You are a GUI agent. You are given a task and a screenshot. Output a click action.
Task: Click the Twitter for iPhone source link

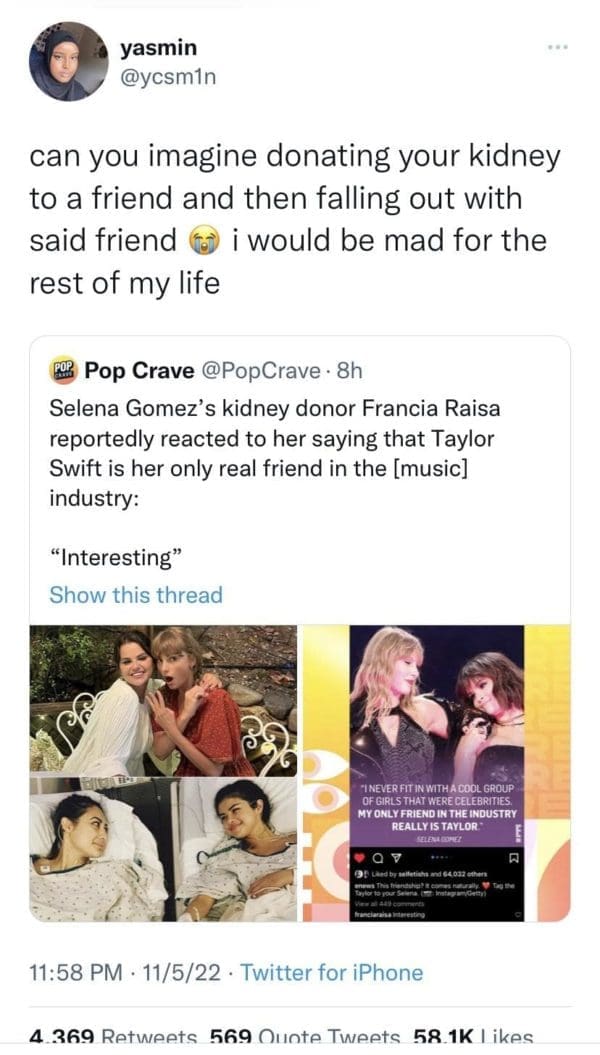(332, 973)
